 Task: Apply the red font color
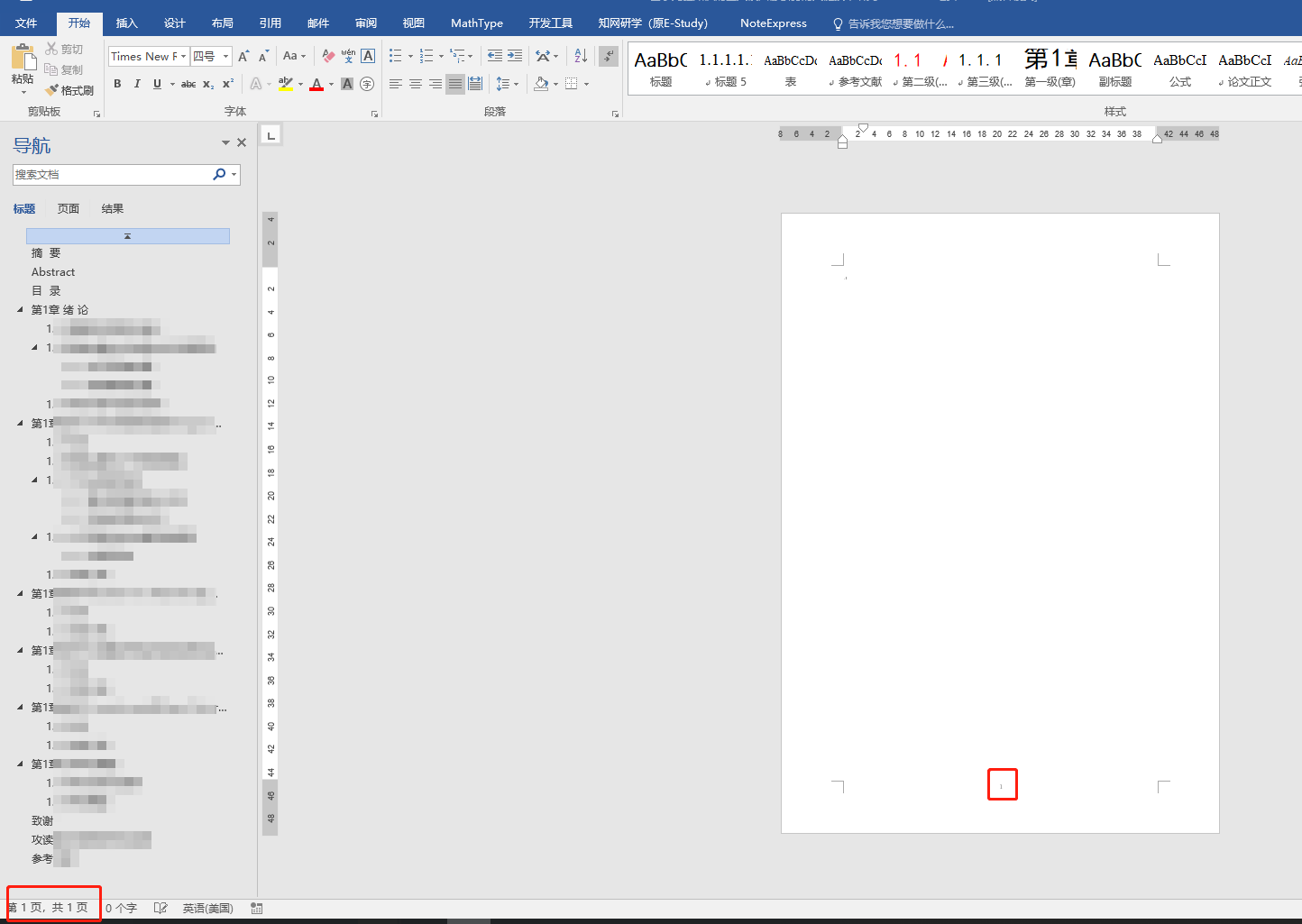tap(316, 84)
